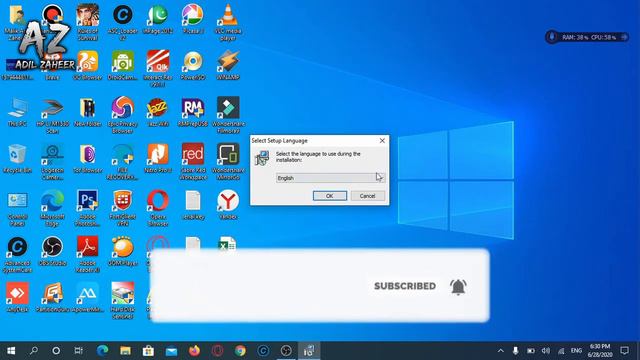
Task: Open Rules of Survival desktop shortcut
Action: click(87, 22)
